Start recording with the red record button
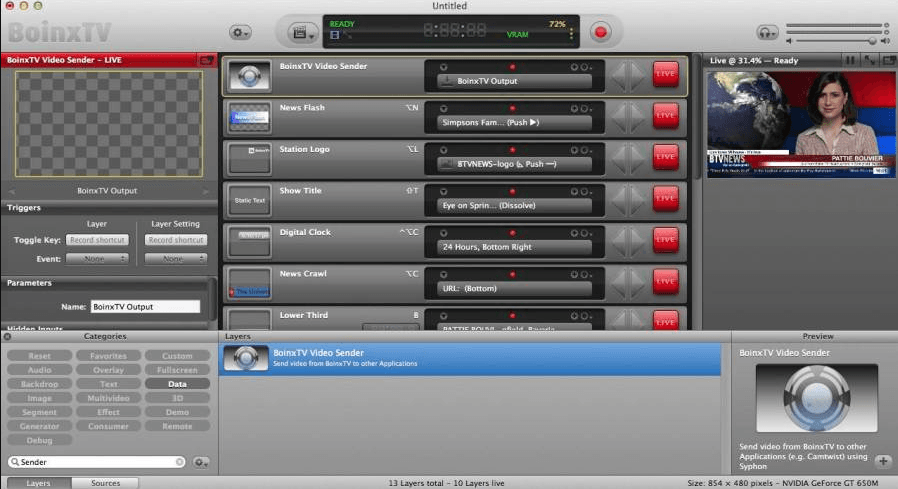The width and height of the screenshot is (898, 489). [x=600, y=32]
